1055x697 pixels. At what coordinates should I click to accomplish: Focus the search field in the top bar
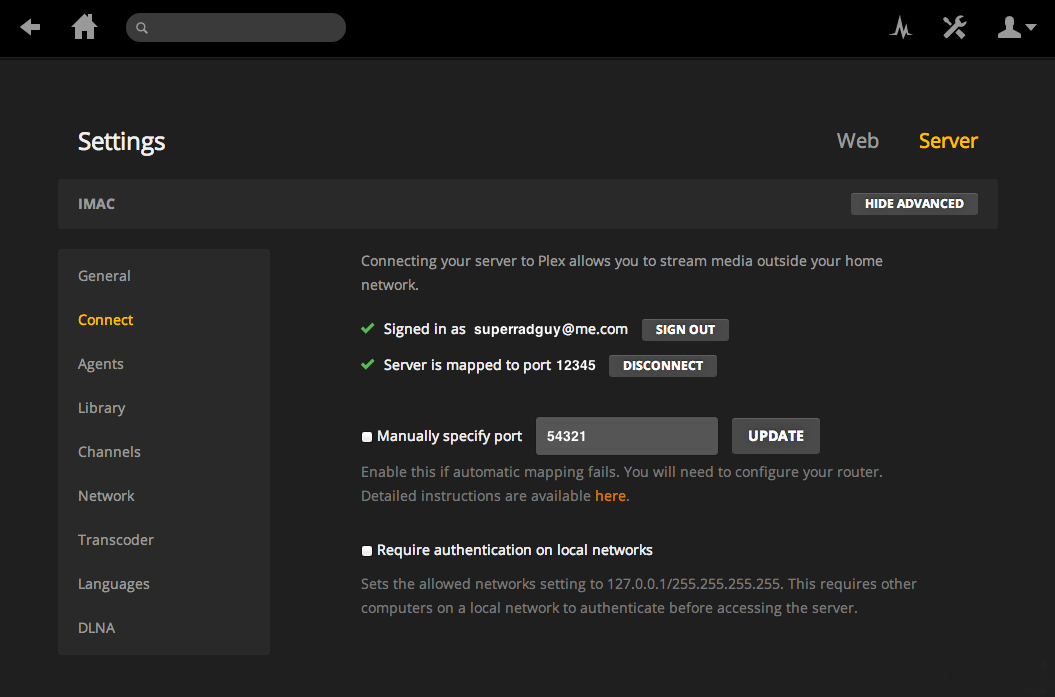(235, 28)
